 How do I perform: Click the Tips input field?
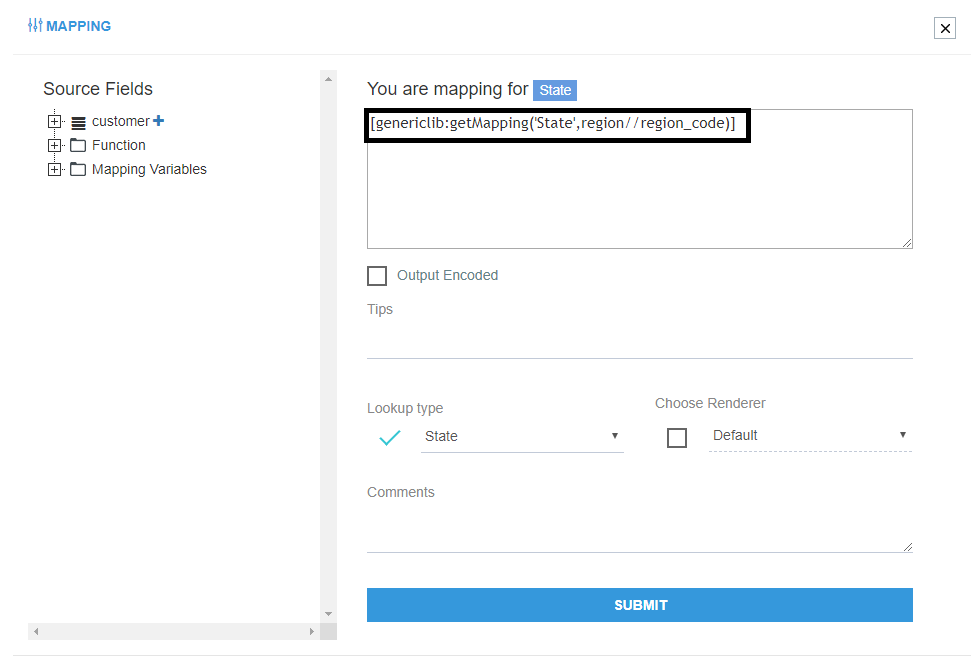pyautogui.click(x=639, y=341)
